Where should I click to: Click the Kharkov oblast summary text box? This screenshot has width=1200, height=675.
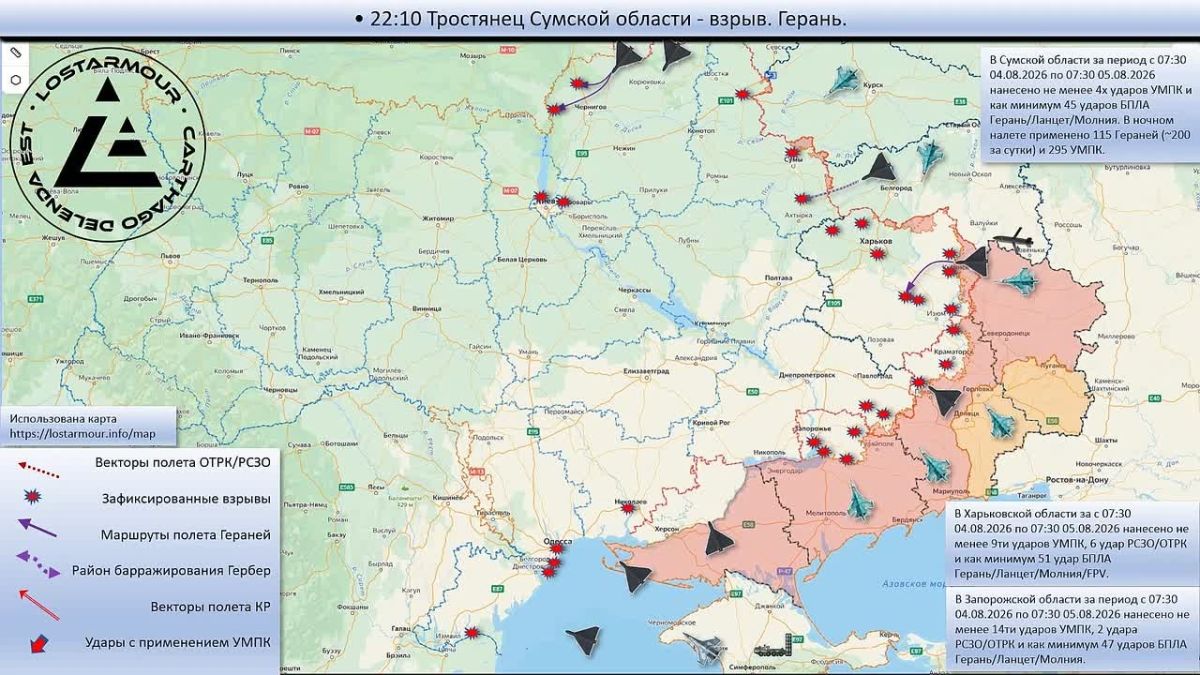(1073, 544)
